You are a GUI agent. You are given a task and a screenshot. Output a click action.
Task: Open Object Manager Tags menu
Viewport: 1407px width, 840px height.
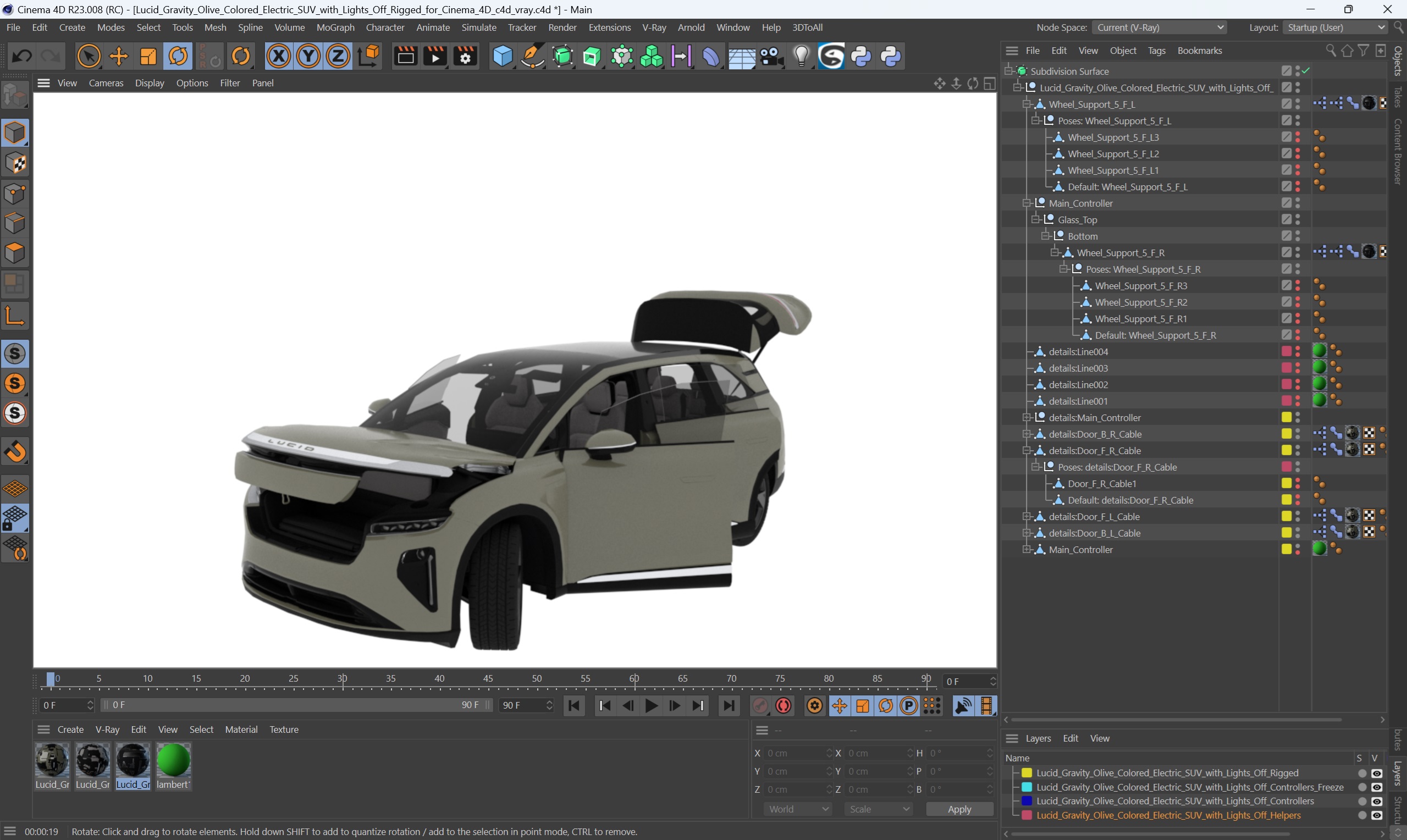[1156, 51]
